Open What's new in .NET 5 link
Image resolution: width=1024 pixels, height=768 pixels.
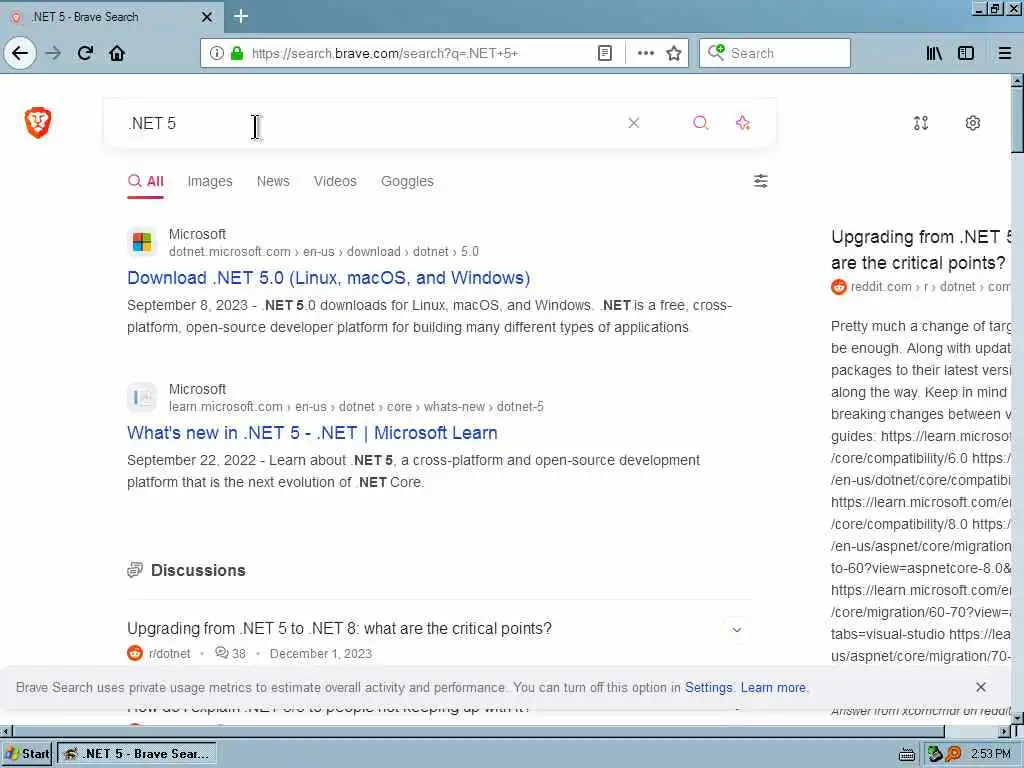312,432
